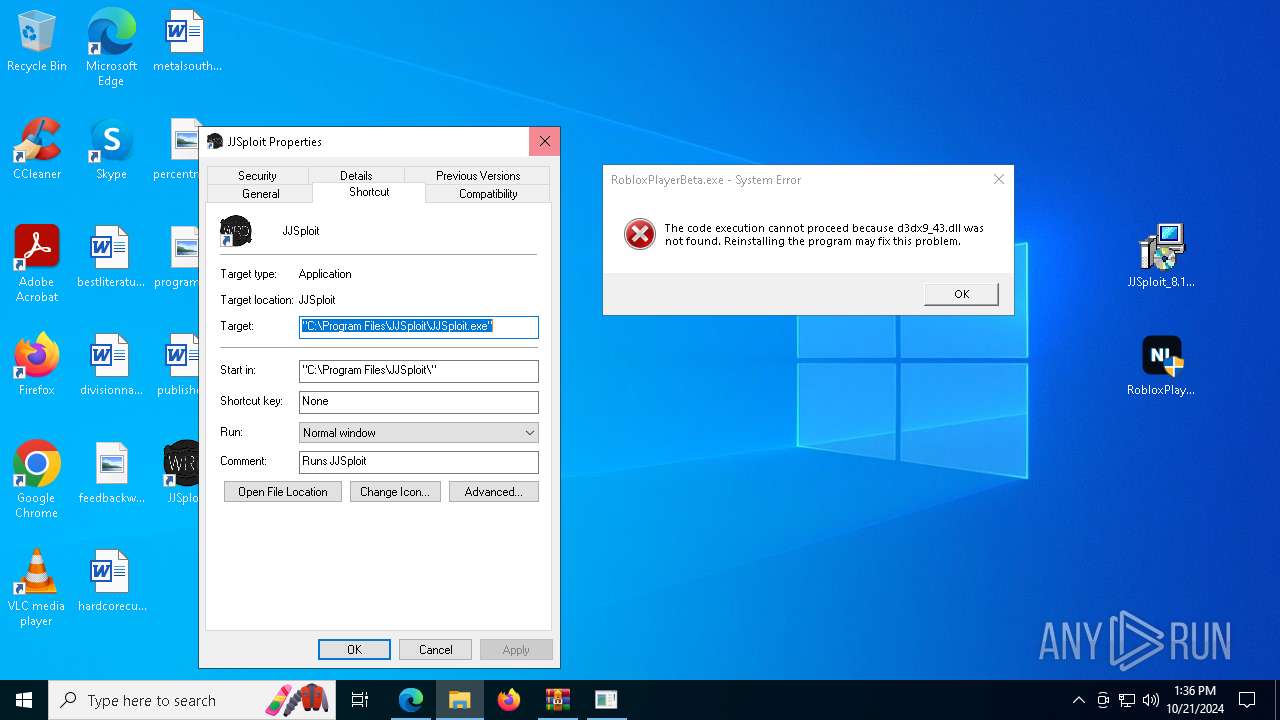Viewport: 1280px width, 720px height.
Task: Switch to the Previous Versions tab
Action: pos(478,175)
